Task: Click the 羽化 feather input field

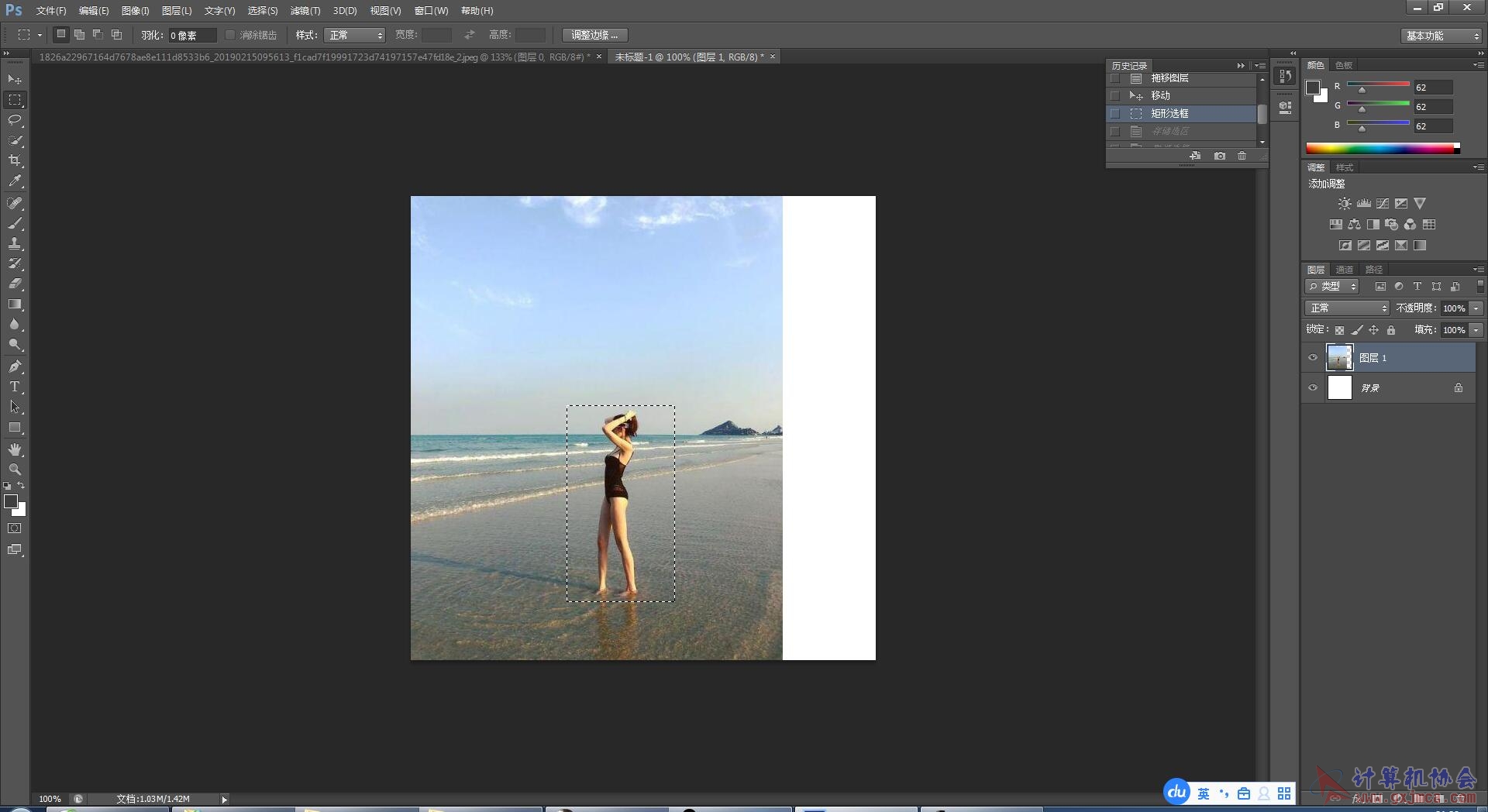Action: [x=191, y=35]
